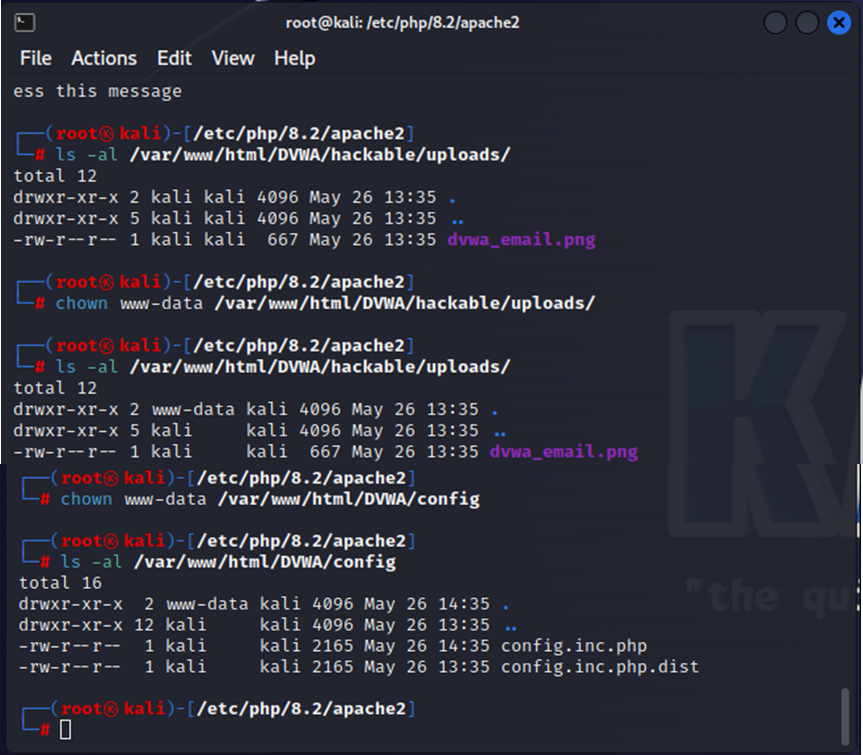This screenshot has height=755, width=863.
Task: Click the 'ess this message' line
Action: [x=97, y=91]
